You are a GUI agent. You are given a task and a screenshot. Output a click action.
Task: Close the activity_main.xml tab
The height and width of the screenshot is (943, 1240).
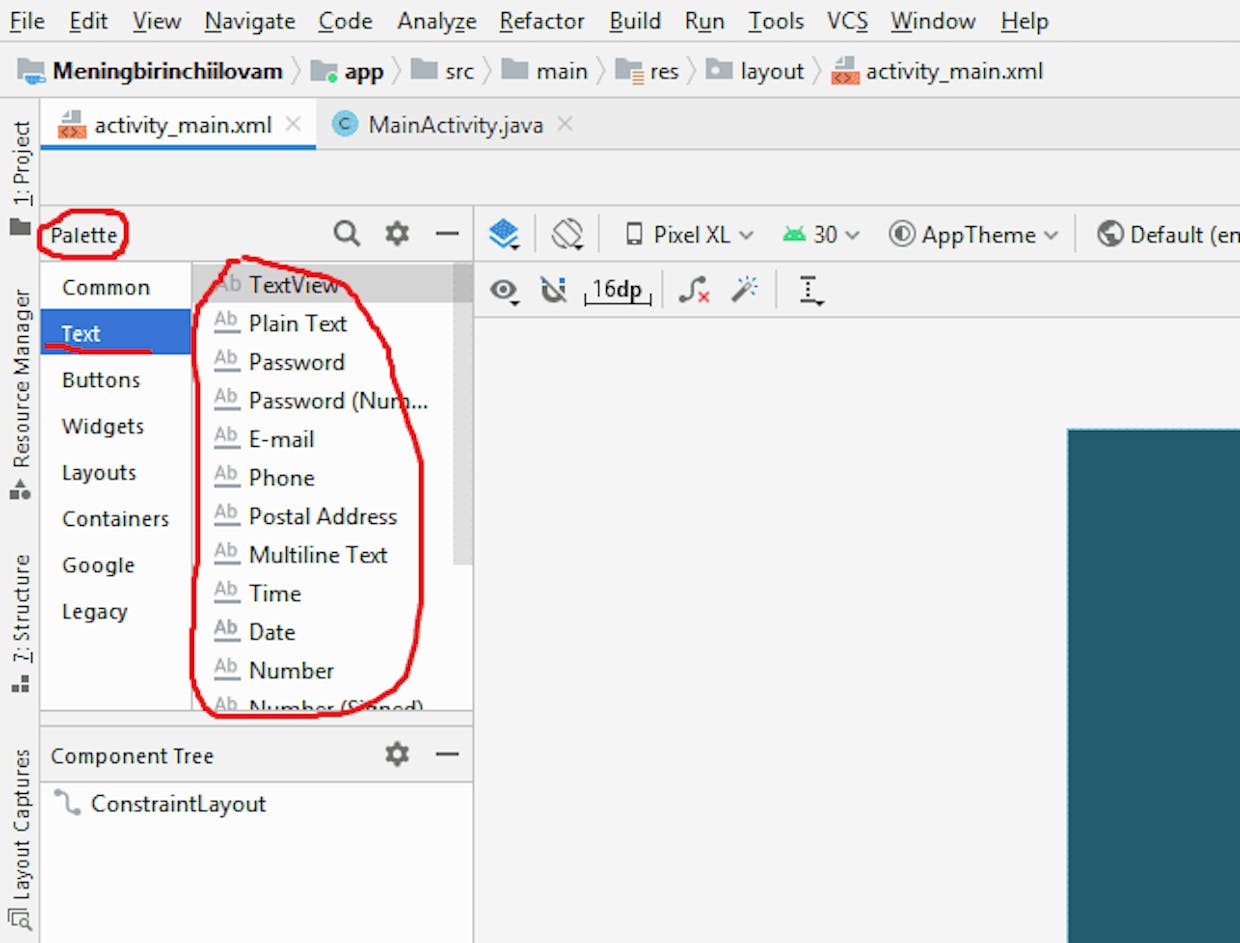[x=293, y=124]
